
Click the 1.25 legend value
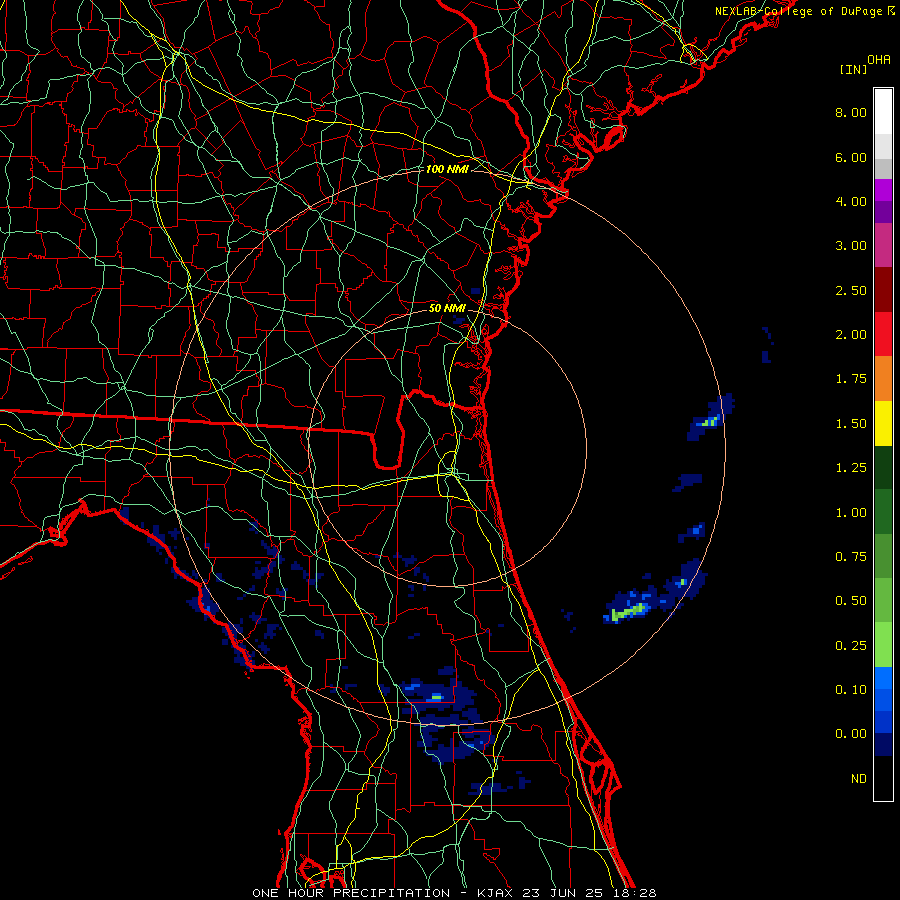click(851, 468)
